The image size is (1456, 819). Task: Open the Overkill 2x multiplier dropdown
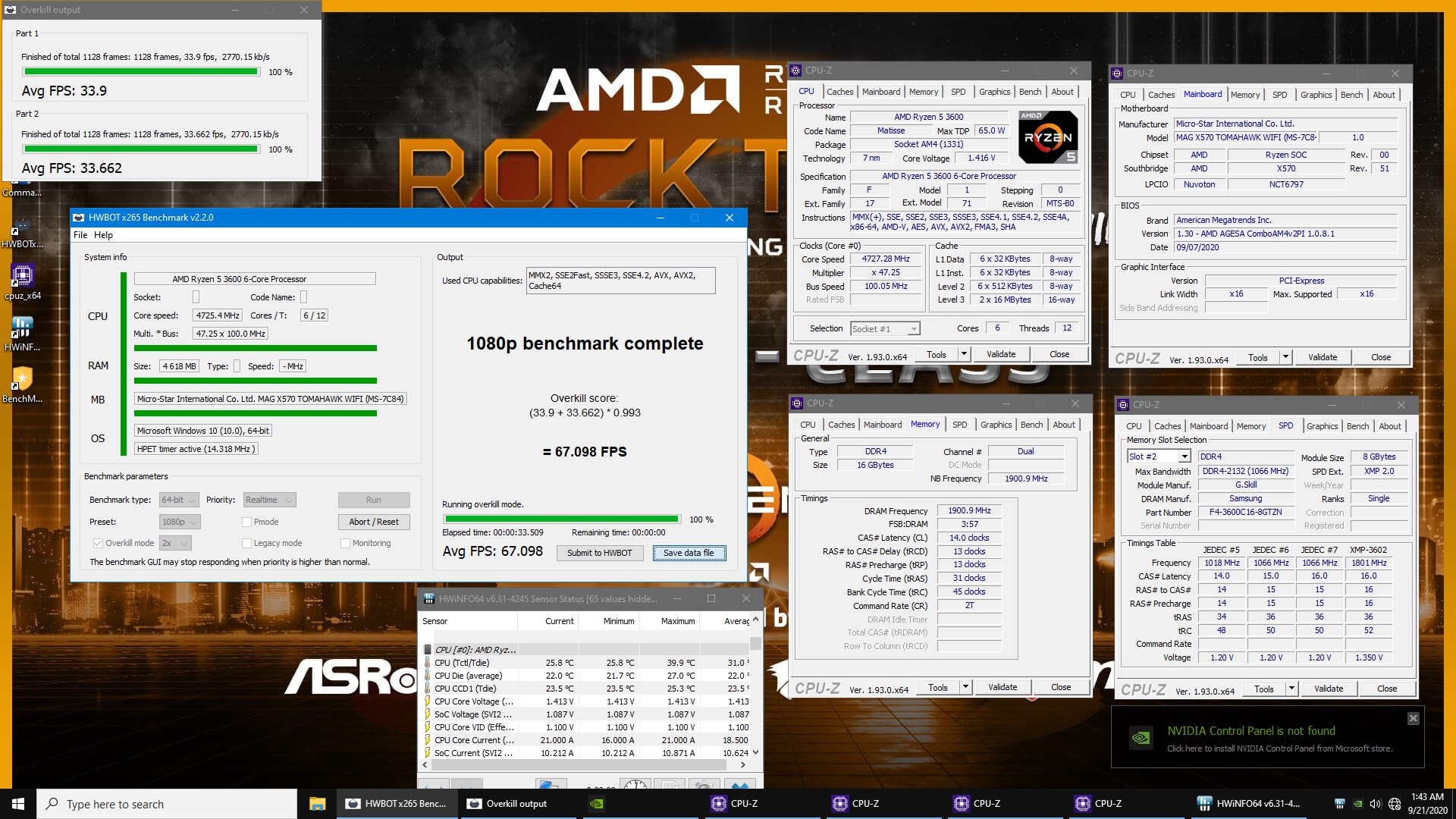pos(175,543)
